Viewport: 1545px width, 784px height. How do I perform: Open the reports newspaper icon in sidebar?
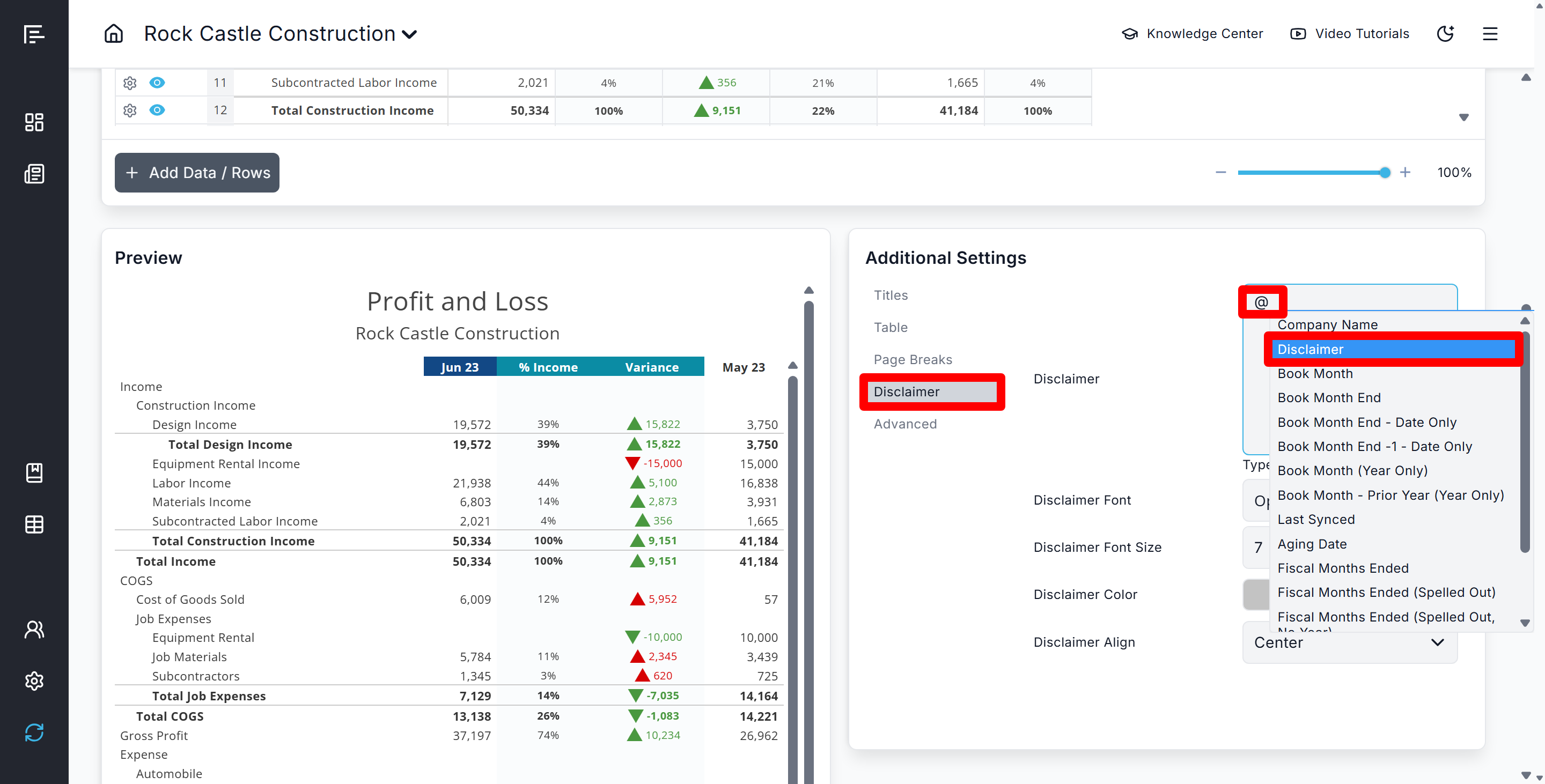(x=34, y=174)
